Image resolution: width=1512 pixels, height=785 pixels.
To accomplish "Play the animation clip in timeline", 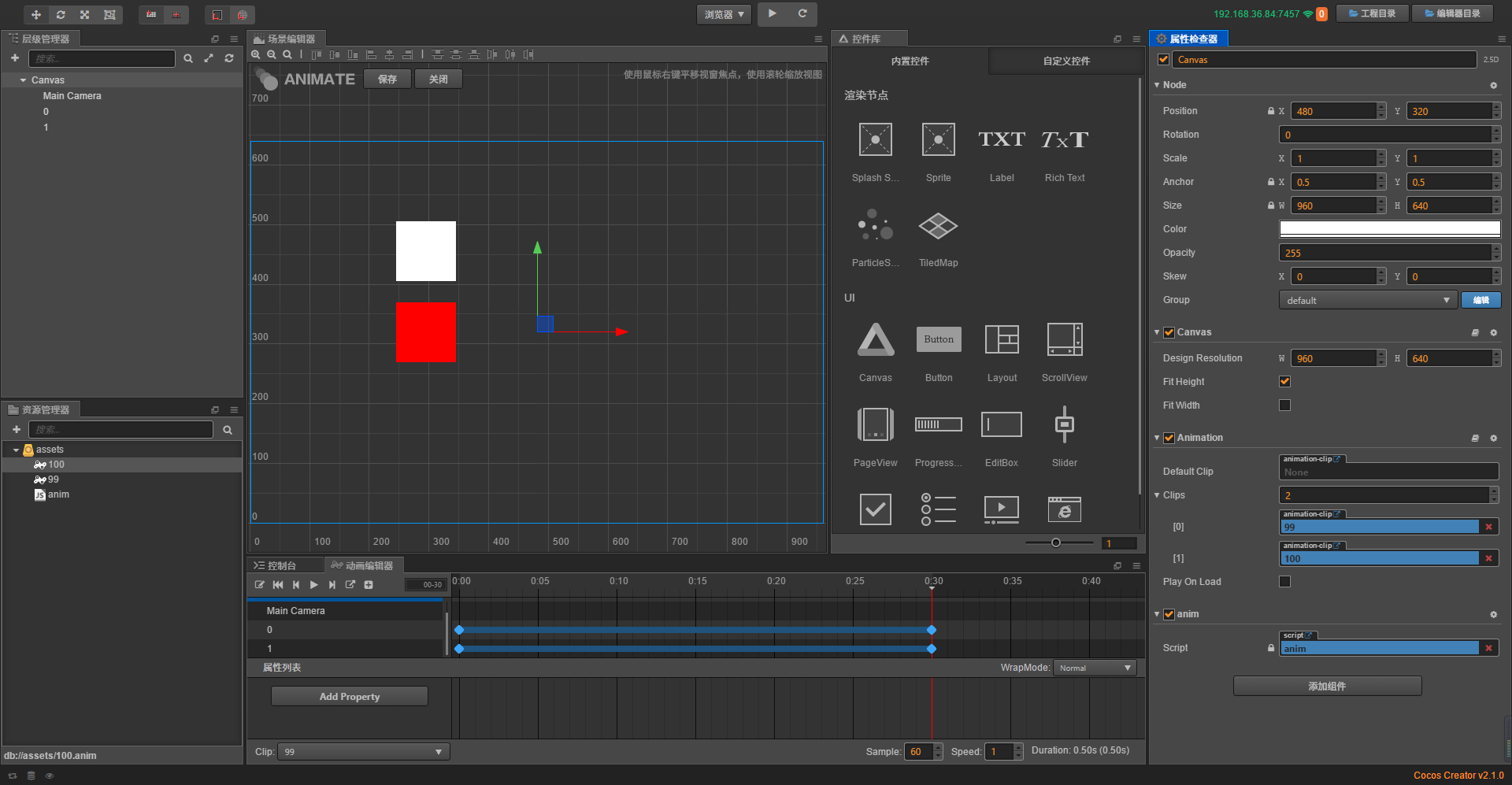I will pos(314,585).
